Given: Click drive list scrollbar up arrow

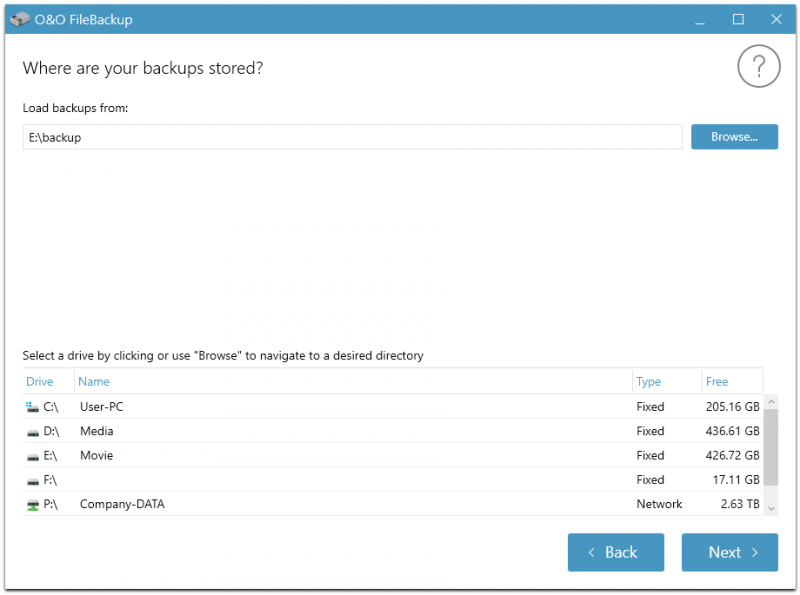Looking at the screenshot, I should [771, 402].
